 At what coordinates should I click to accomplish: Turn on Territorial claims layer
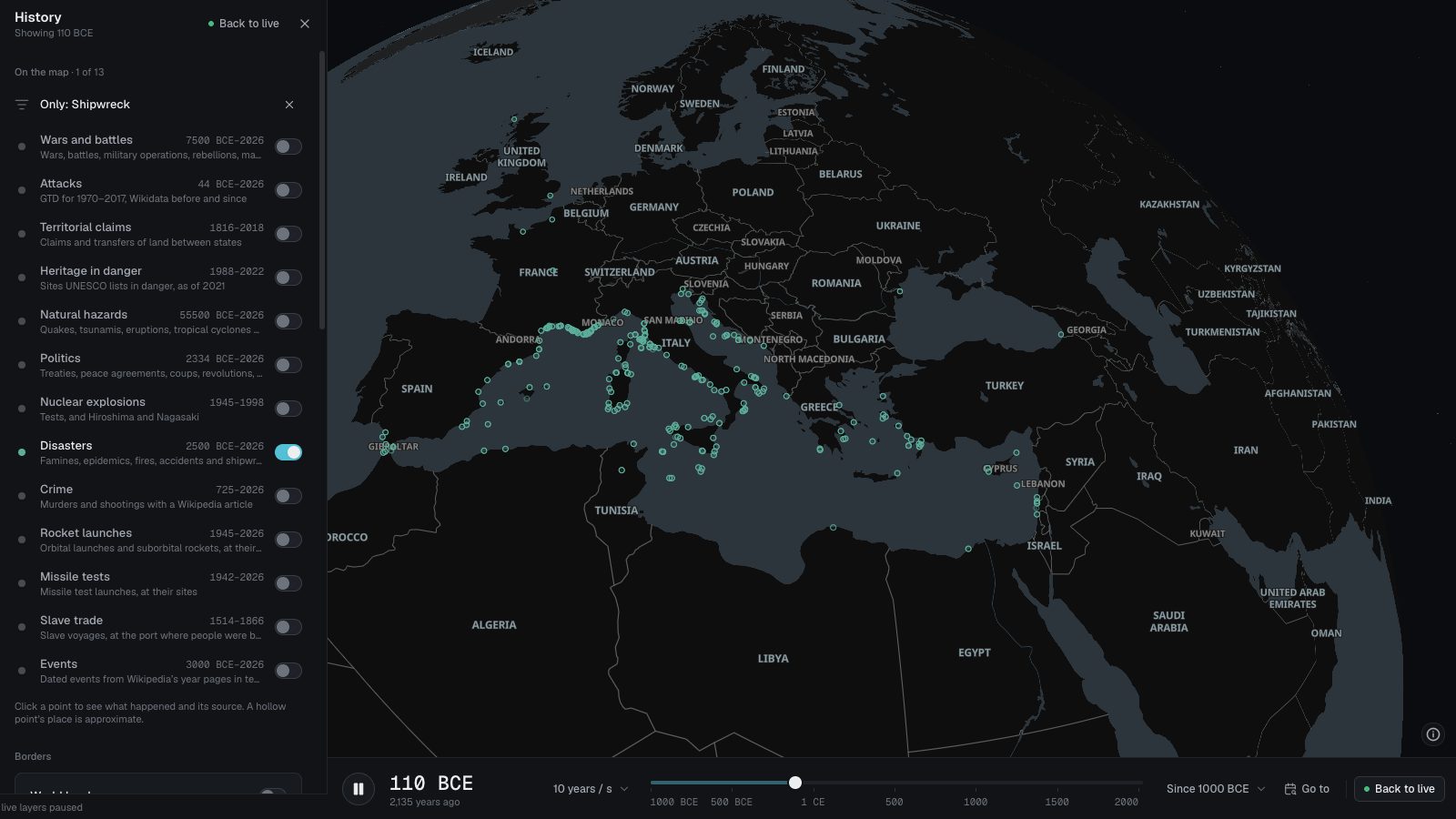click(288, 234)
